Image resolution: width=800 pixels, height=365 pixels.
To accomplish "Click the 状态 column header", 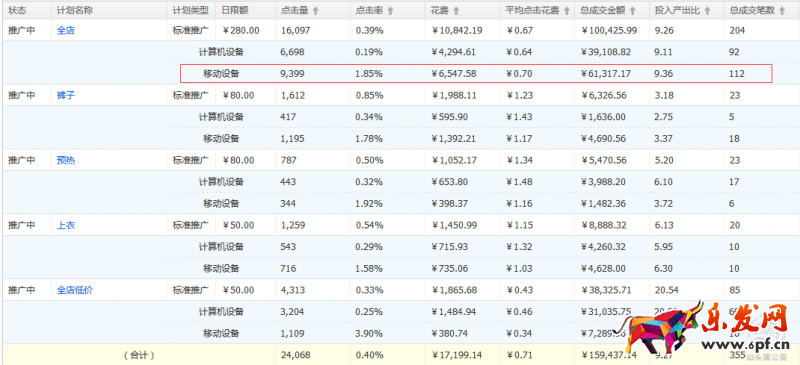I will coord(17,10).
